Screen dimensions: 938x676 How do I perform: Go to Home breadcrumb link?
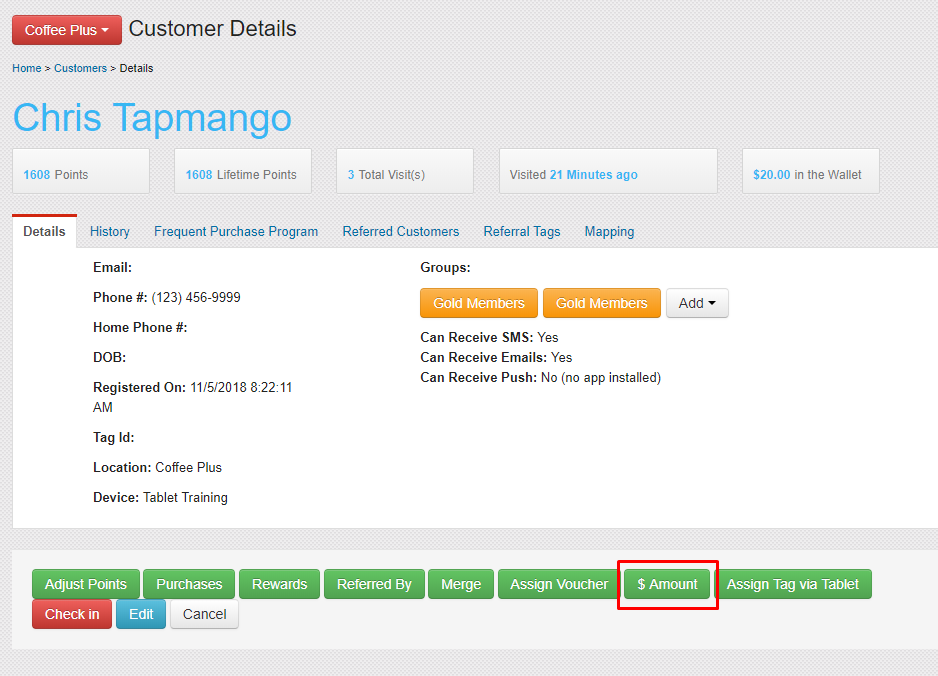click(27, 68)
